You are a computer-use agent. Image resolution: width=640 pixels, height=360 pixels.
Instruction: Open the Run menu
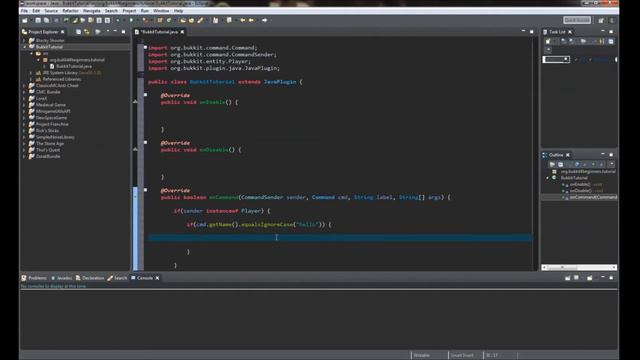point(145,11)
